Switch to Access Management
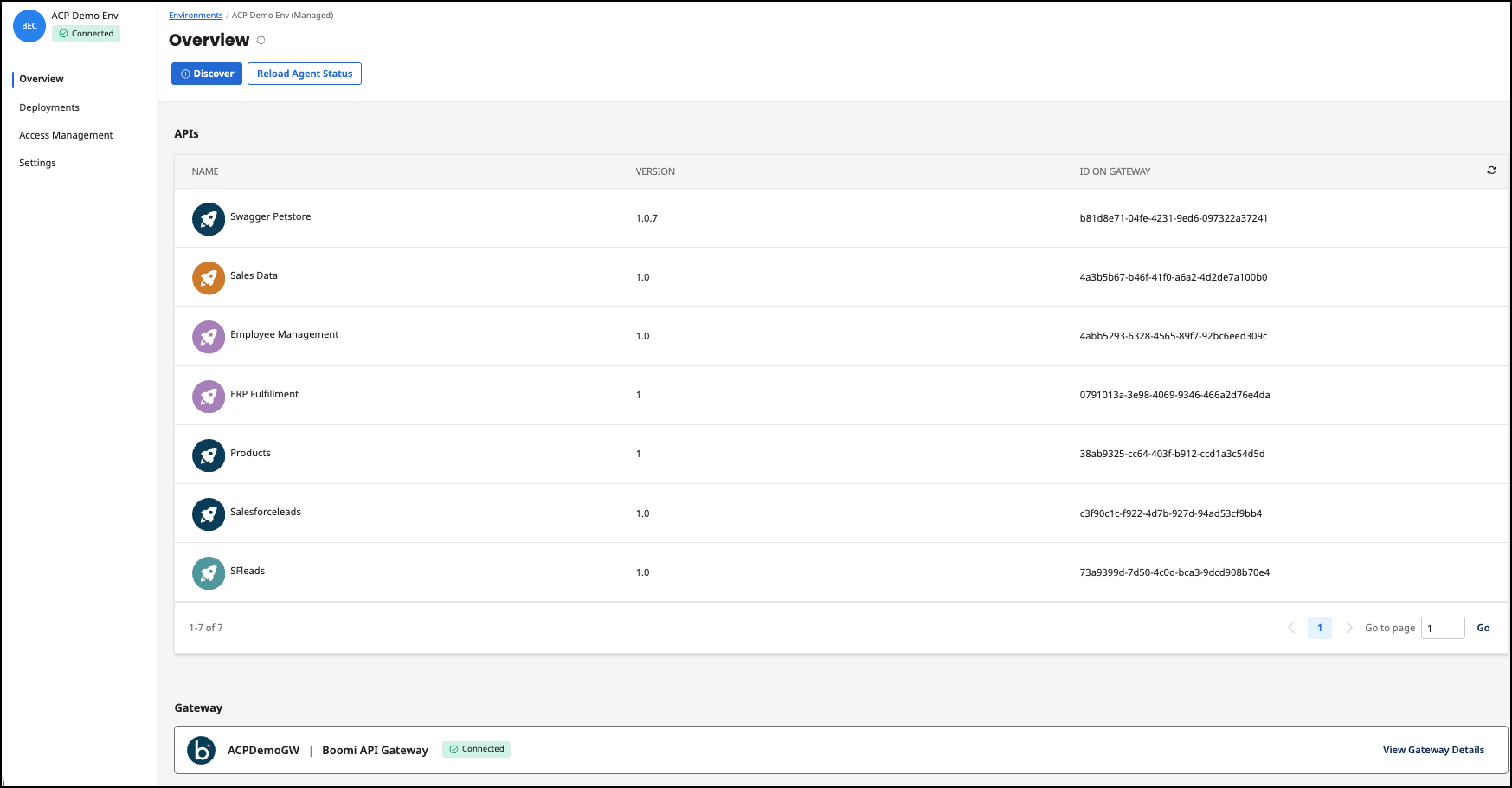 (66, 134)
